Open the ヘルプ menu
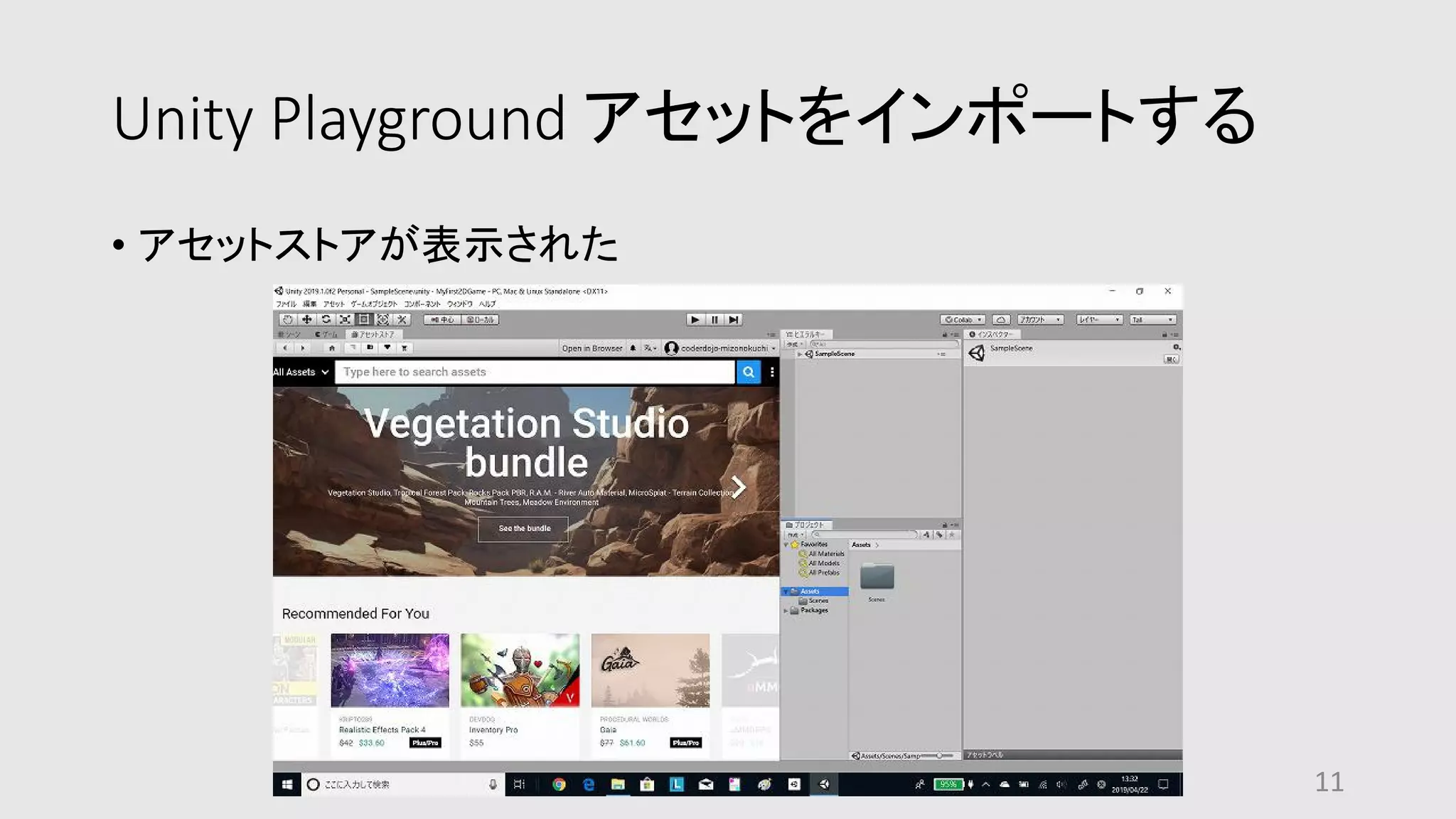The height and width of the screenshot is (819, 1456). coord(487,304)
